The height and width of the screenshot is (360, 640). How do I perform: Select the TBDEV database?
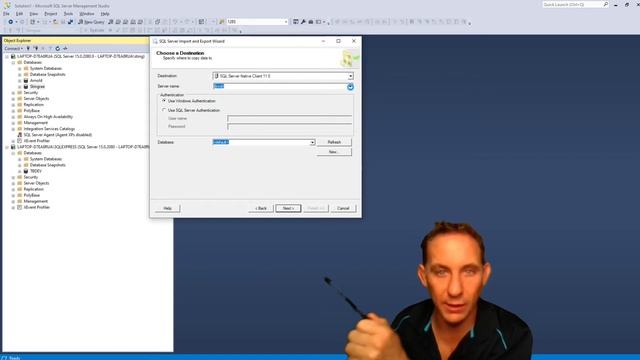pos(36,171)
